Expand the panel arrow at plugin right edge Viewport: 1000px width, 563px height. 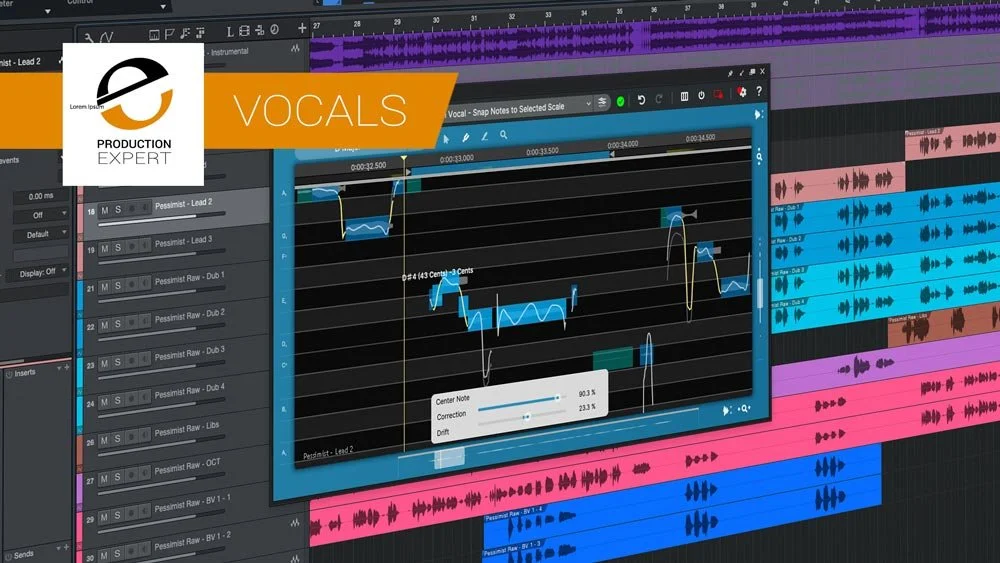coord(758,115)
